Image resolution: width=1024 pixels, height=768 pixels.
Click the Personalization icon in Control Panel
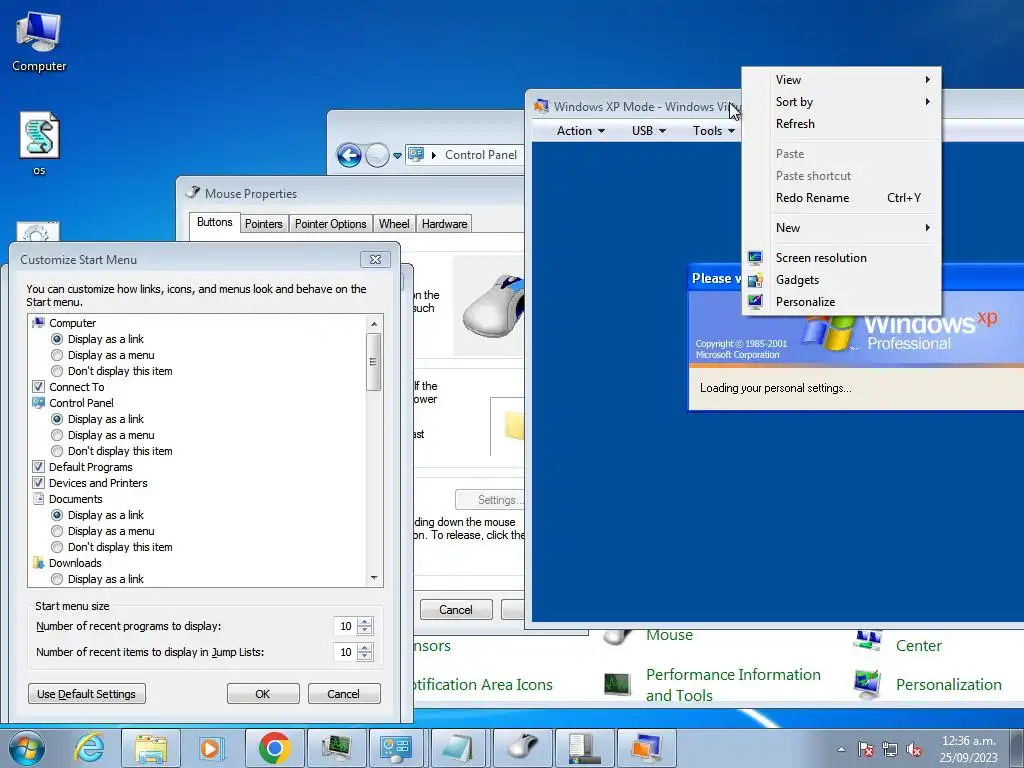pyautogui.click(x=868, y=684)
